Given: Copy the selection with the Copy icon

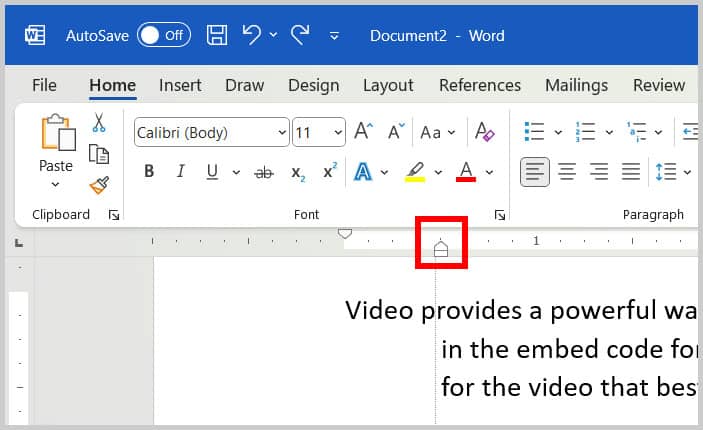Looking at the screenshot, I should [99, 154].
